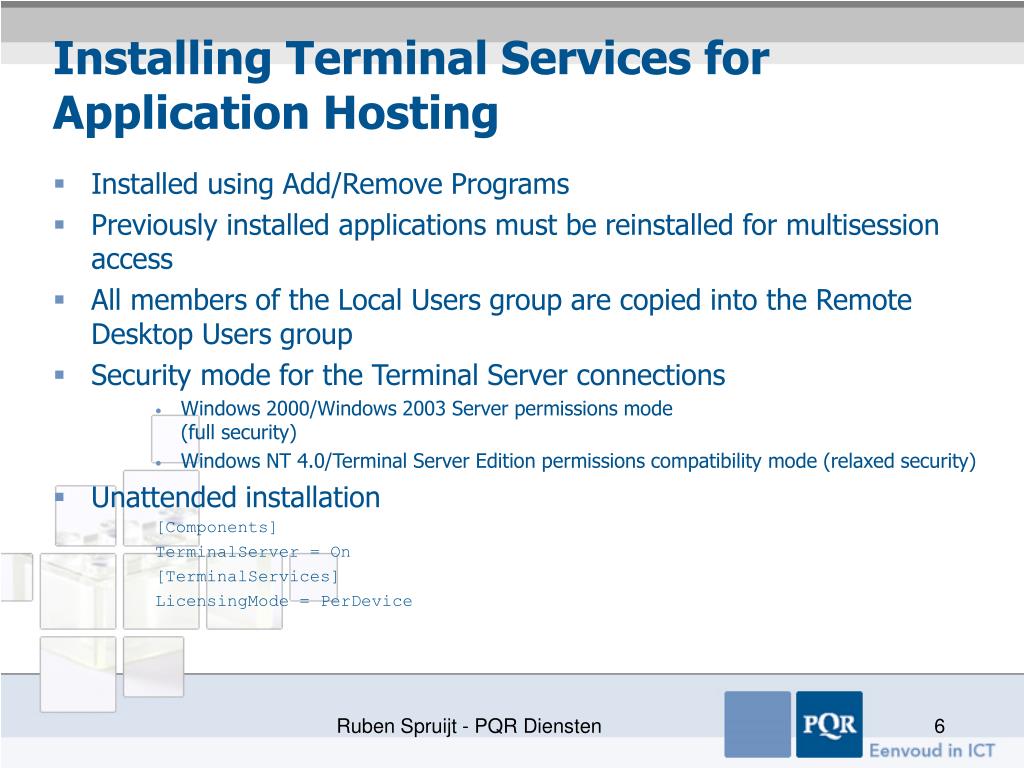Select Security mode for Terminal Server connections
Viewport: 1024px width, 768px height.
click(x=408, y=376)
